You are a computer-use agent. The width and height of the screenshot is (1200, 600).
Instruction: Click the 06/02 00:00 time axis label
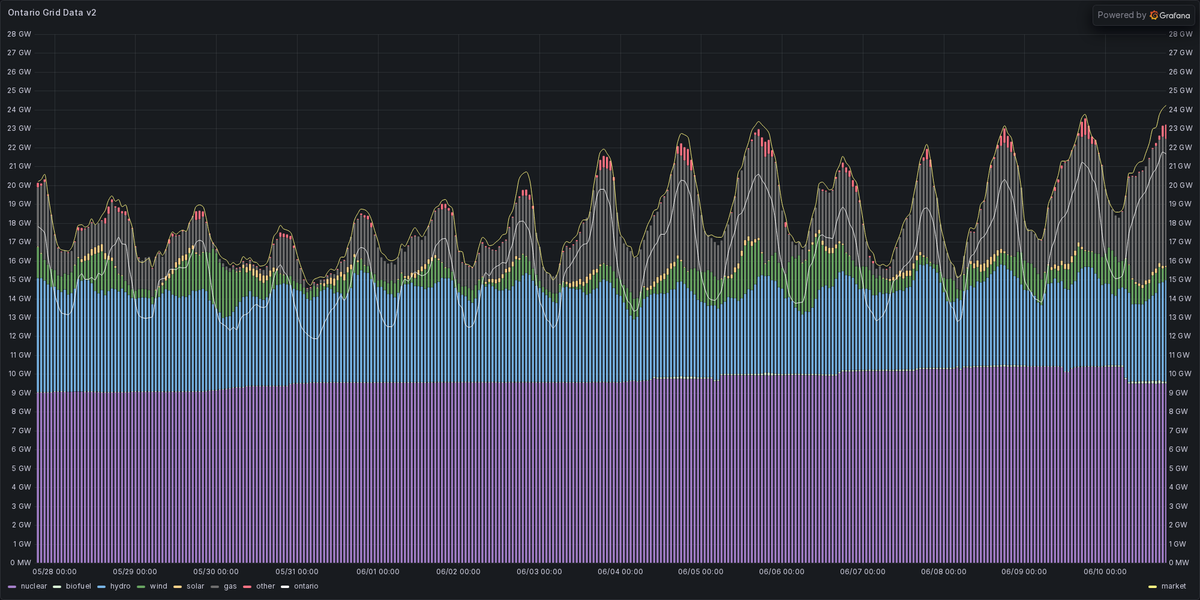(x=458, y=572)
